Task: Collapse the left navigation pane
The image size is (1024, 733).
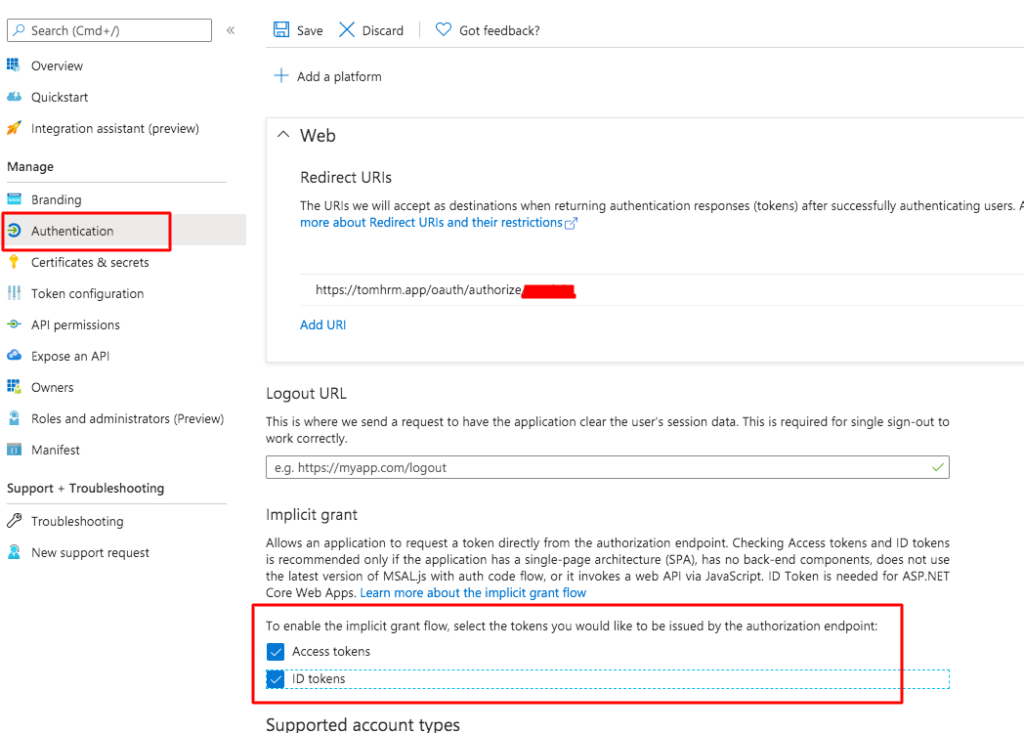Action: (x=230, y=30)
